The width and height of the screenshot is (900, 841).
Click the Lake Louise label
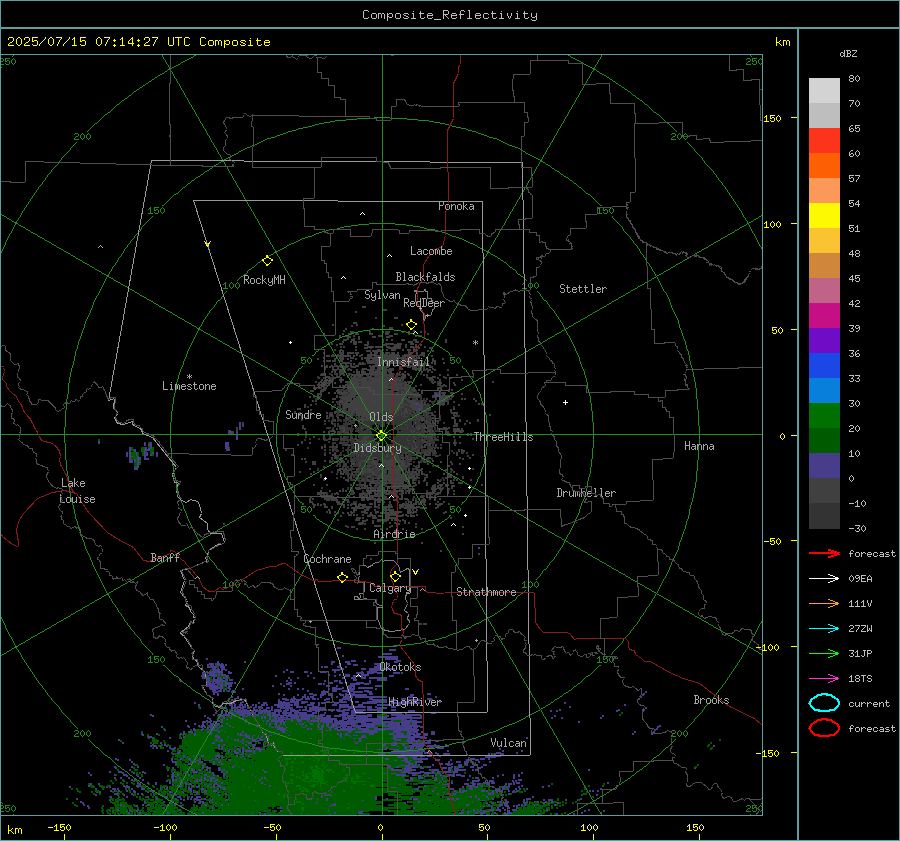point(77,491)
